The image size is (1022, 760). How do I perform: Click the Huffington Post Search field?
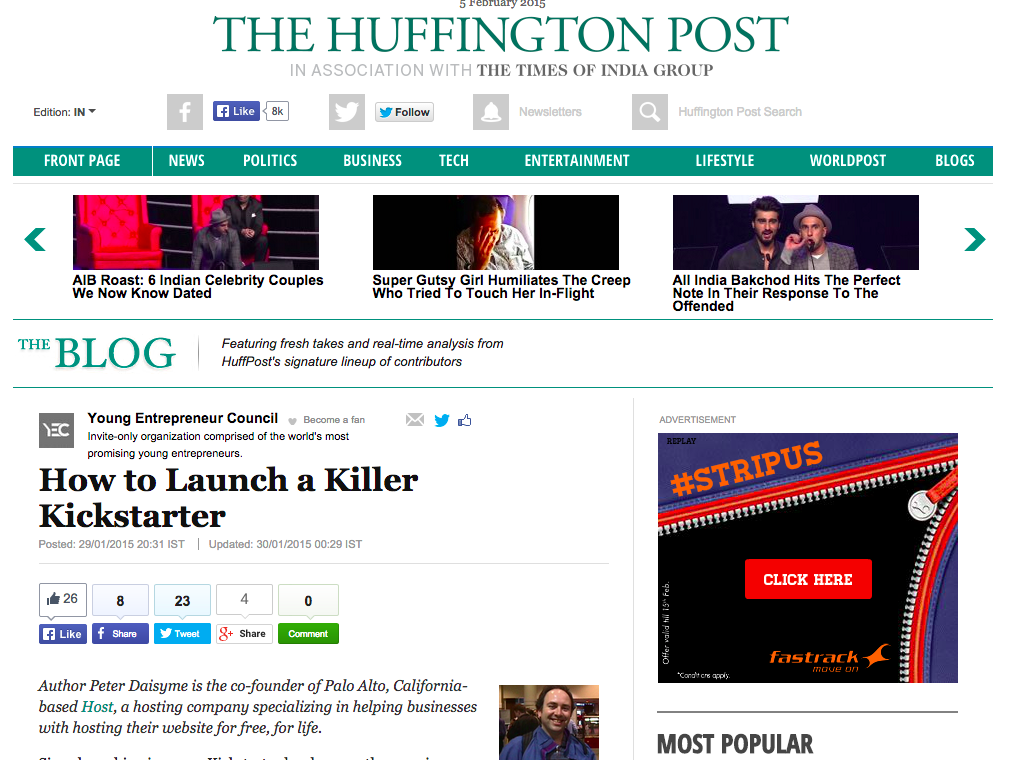coord(740,112)
